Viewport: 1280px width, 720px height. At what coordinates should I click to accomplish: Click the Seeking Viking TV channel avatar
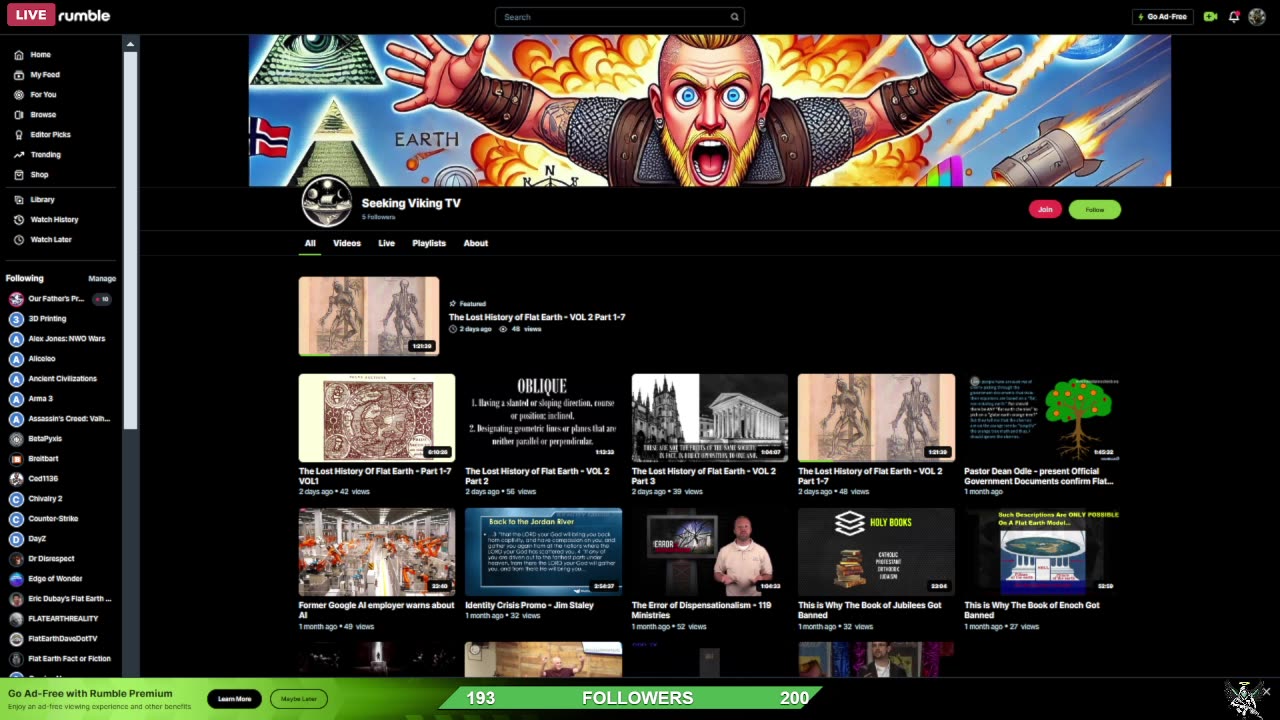(327, 202)
